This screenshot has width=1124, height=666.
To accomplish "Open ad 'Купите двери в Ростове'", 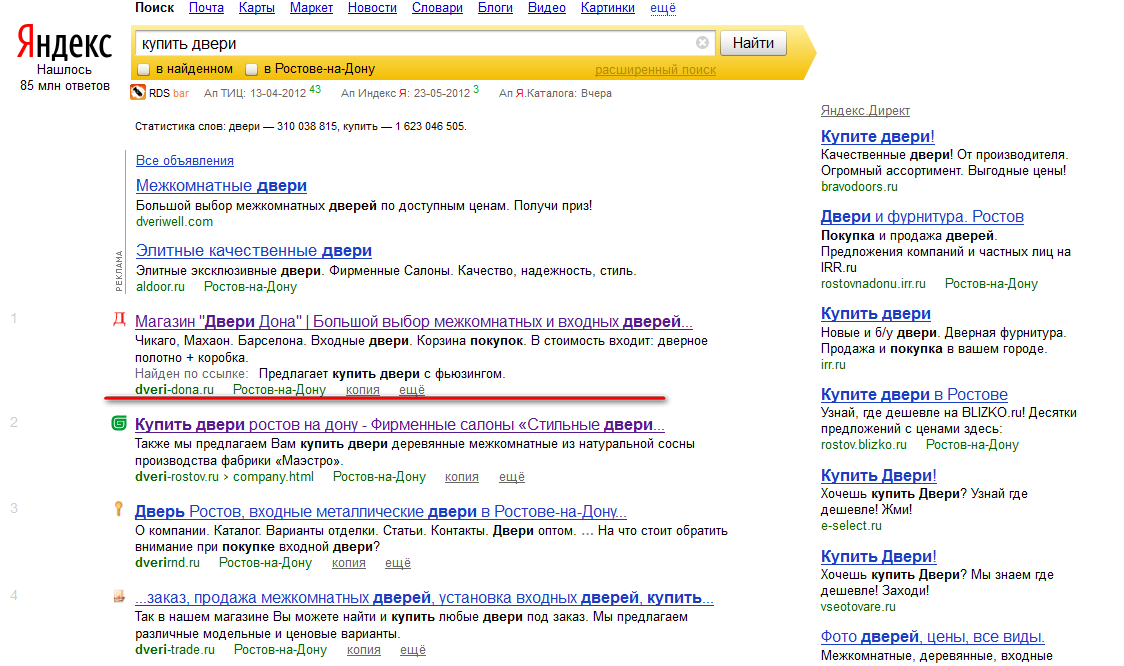I will click(914, 394).
